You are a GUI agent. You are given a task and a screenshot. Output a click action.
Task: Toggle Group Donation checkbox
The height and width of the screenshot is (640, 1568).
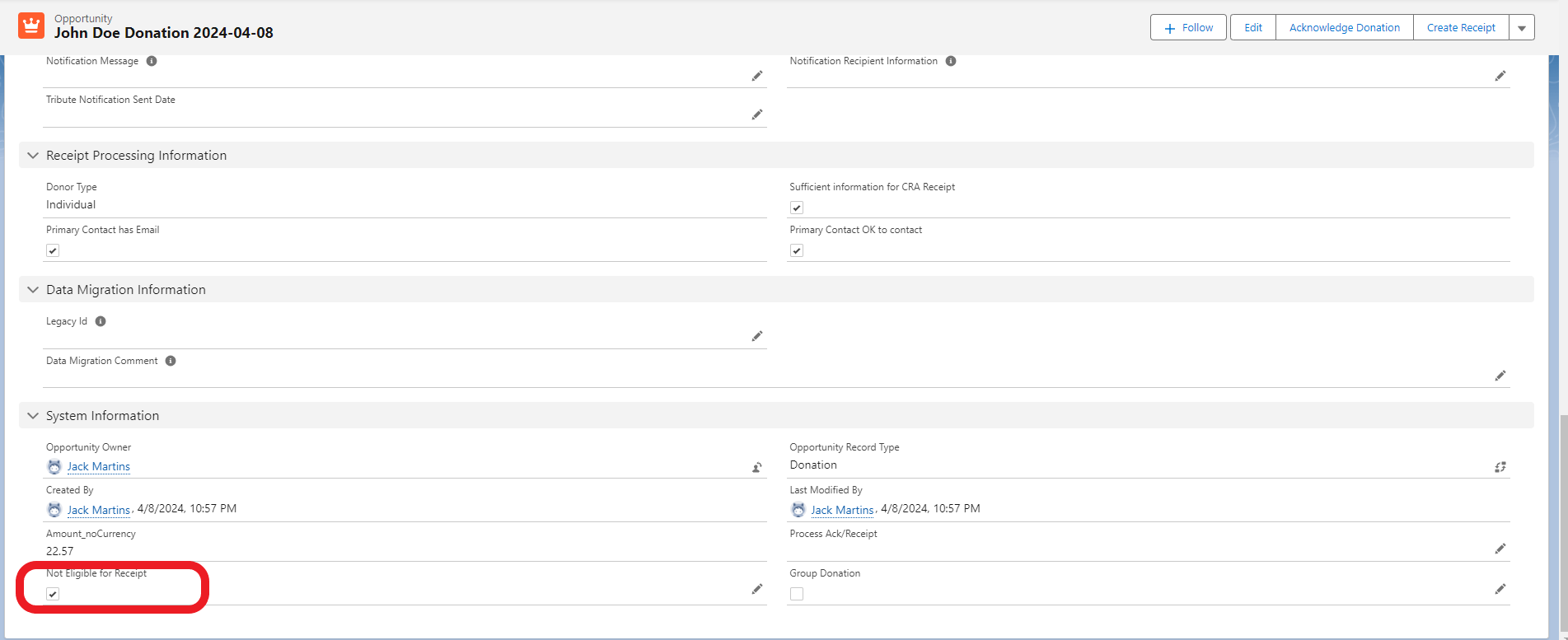pos(797,594)
